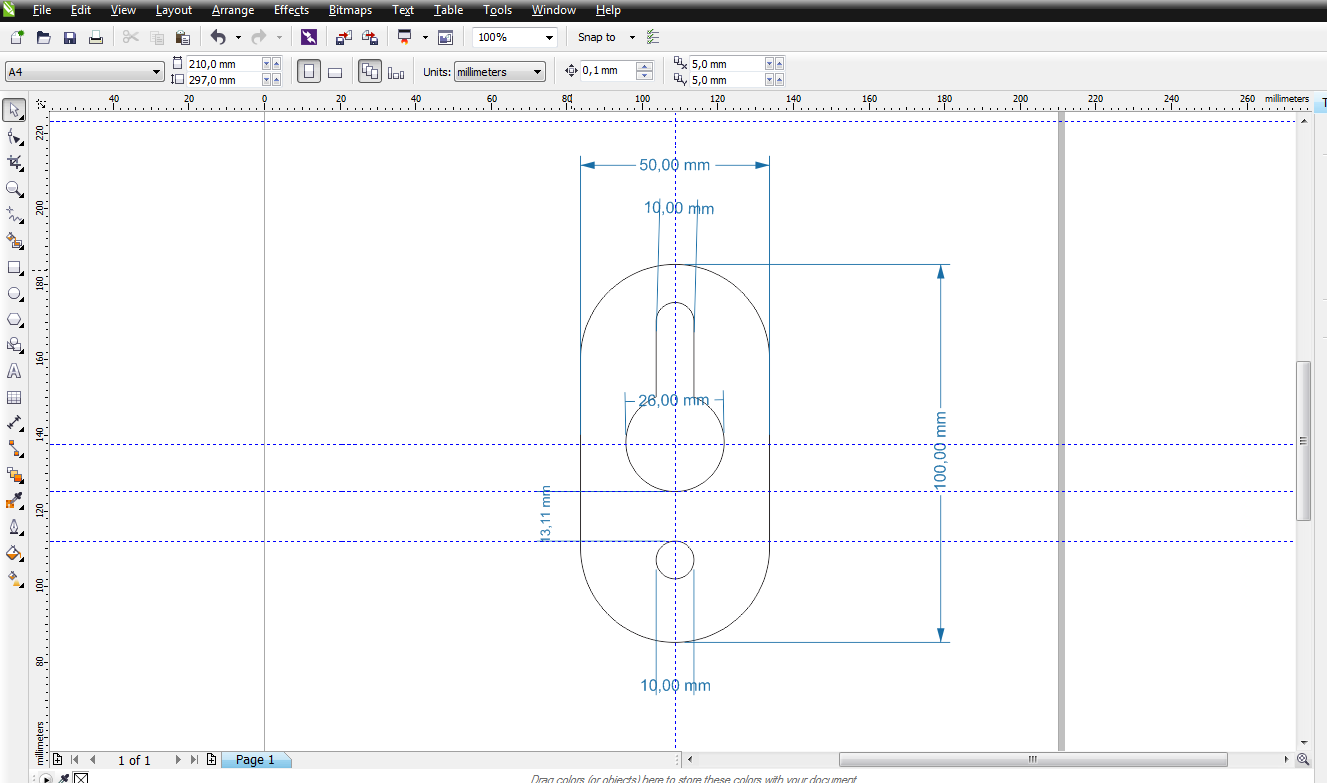
Task: Go to the first page
Action: [76, 760]
